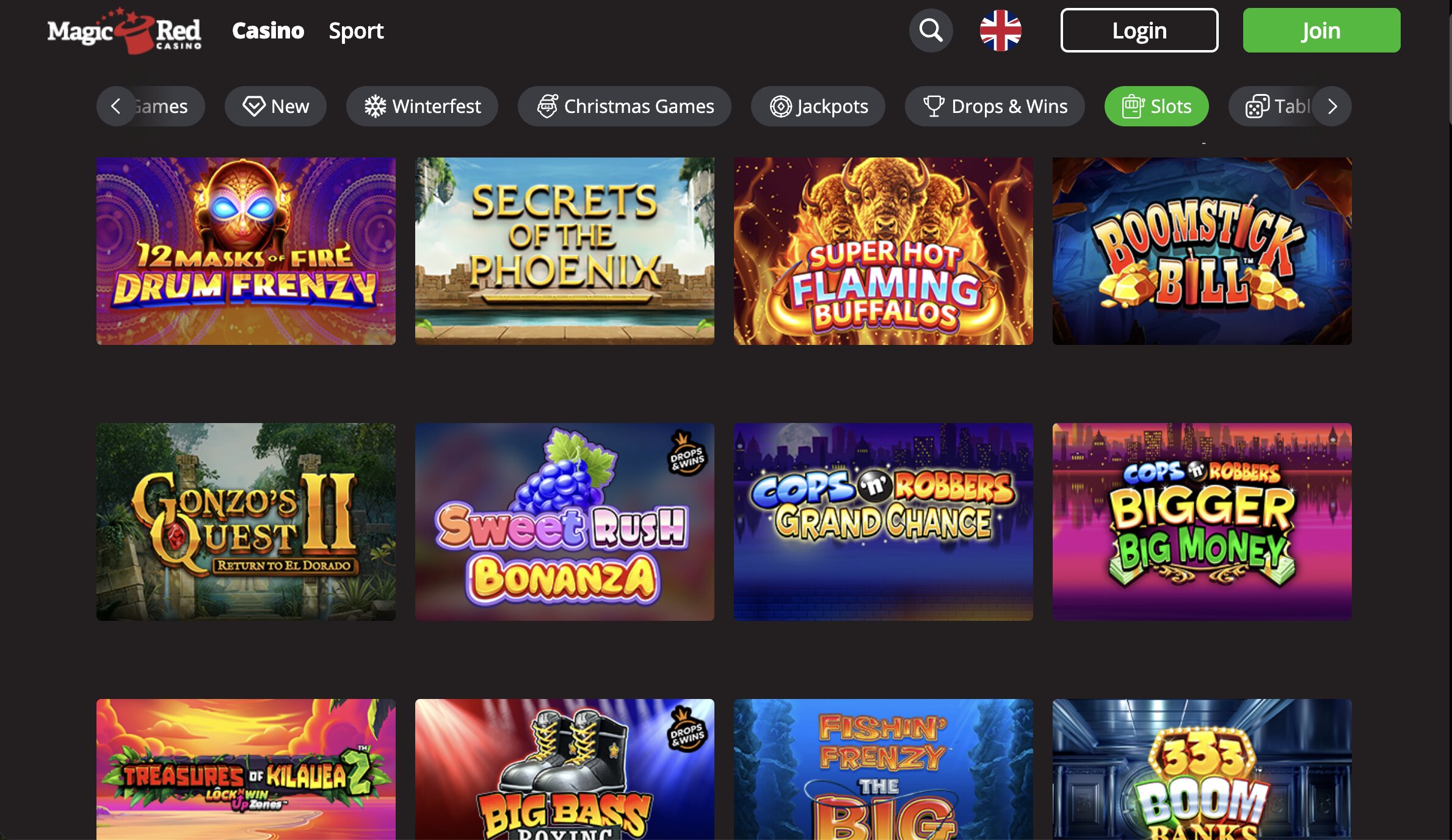The image size is (1452, 840).
Task: Choose the Jackpots category
Action: tap(818, 106)
